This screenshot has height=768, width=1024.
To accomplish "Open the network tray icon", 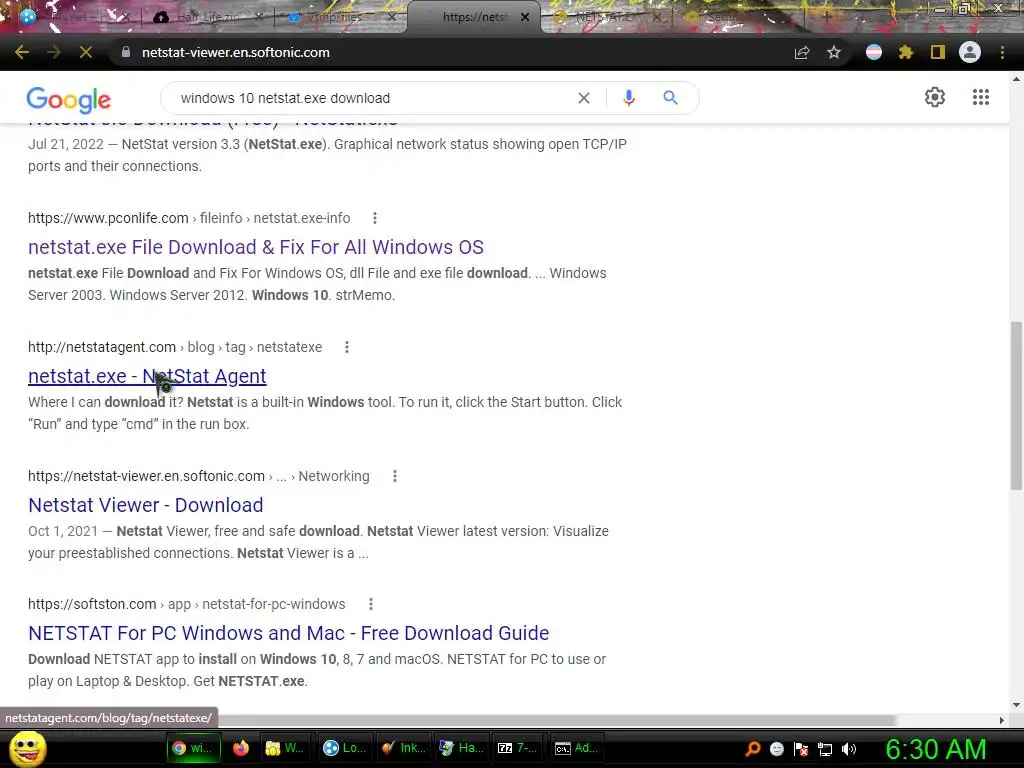I will click(x=825, y=749).
